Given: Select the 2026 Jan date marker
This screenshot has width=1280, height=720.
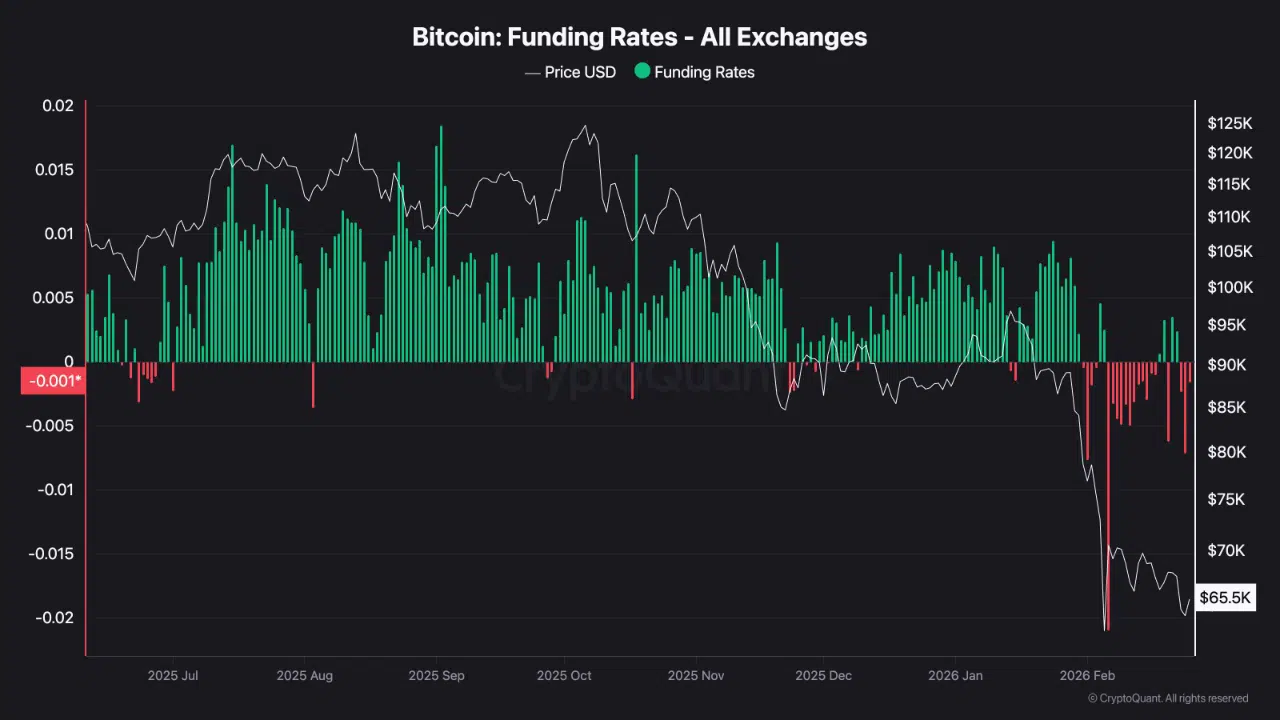Looking at the screenshot, I should pyautogui.click(x=955, y=676).
